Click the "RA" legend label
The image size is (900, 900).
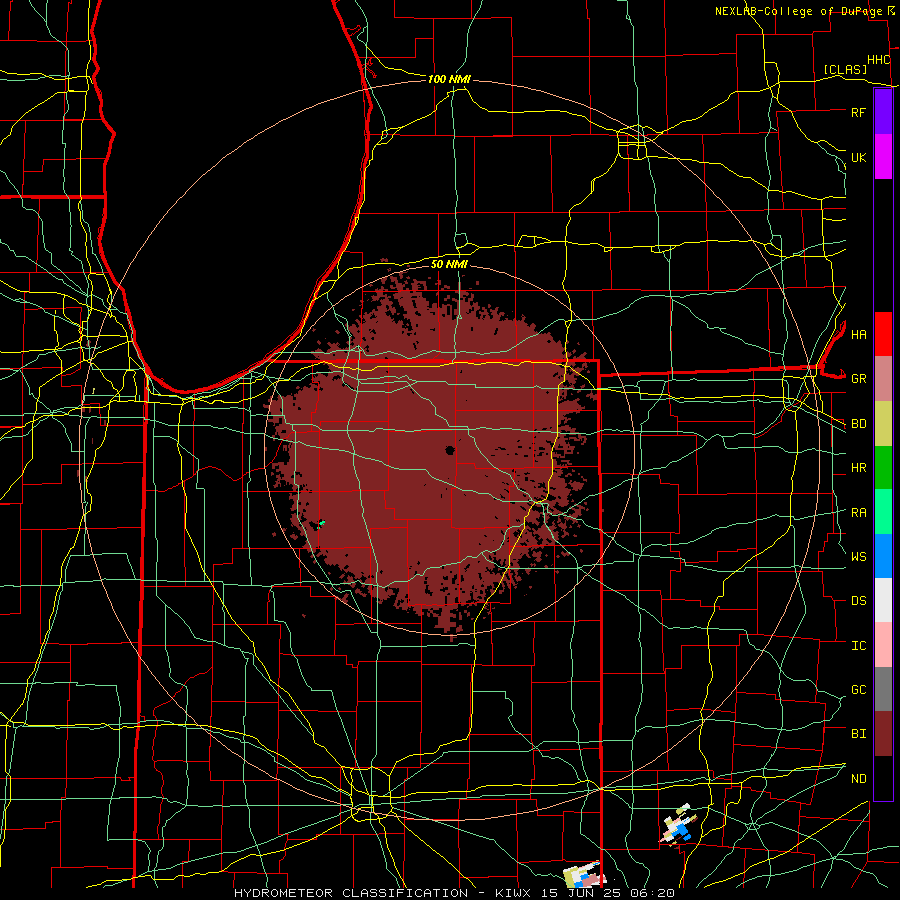tap(858, 513)
